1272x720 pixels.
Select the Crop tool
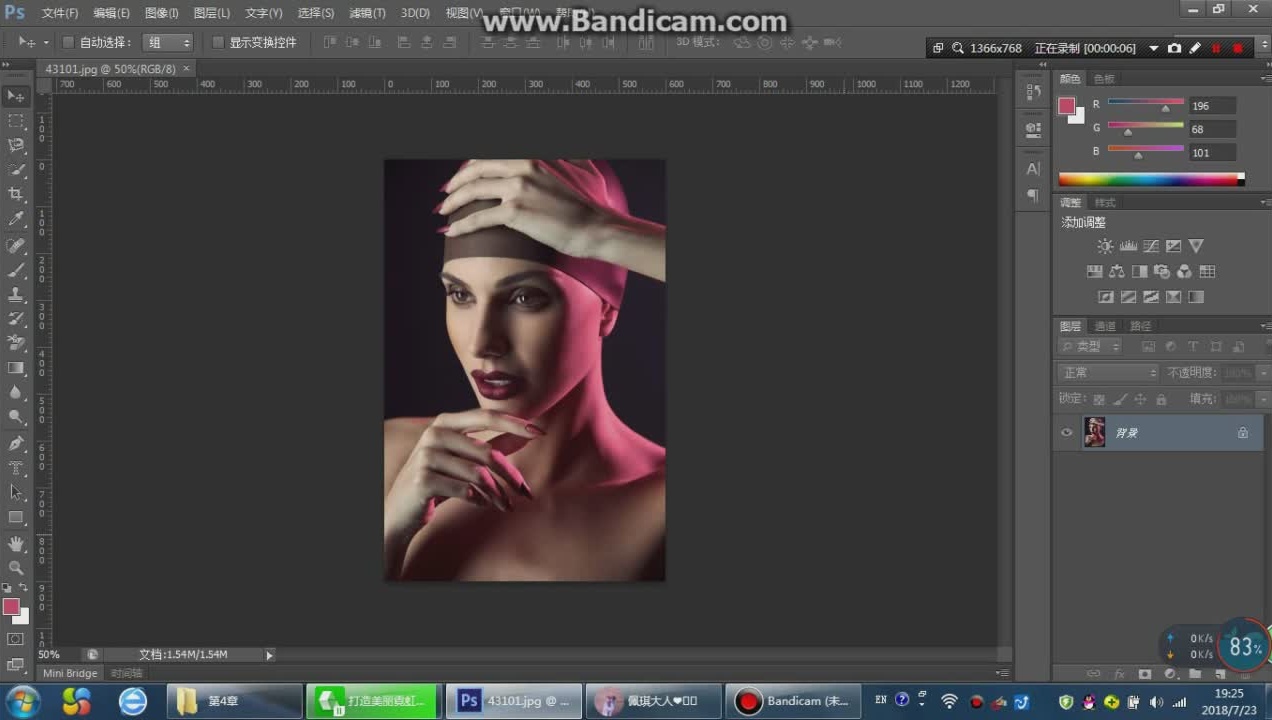[16, 194]
